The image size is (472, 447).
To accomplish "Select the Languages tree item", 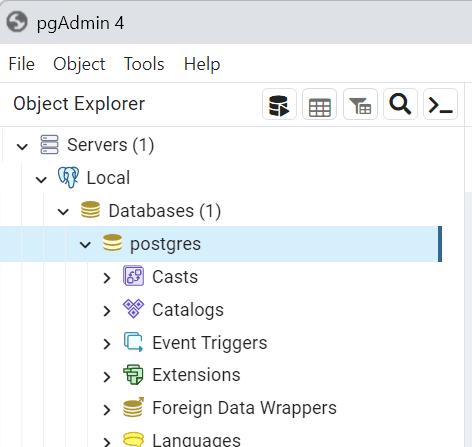I will point(196,440).
